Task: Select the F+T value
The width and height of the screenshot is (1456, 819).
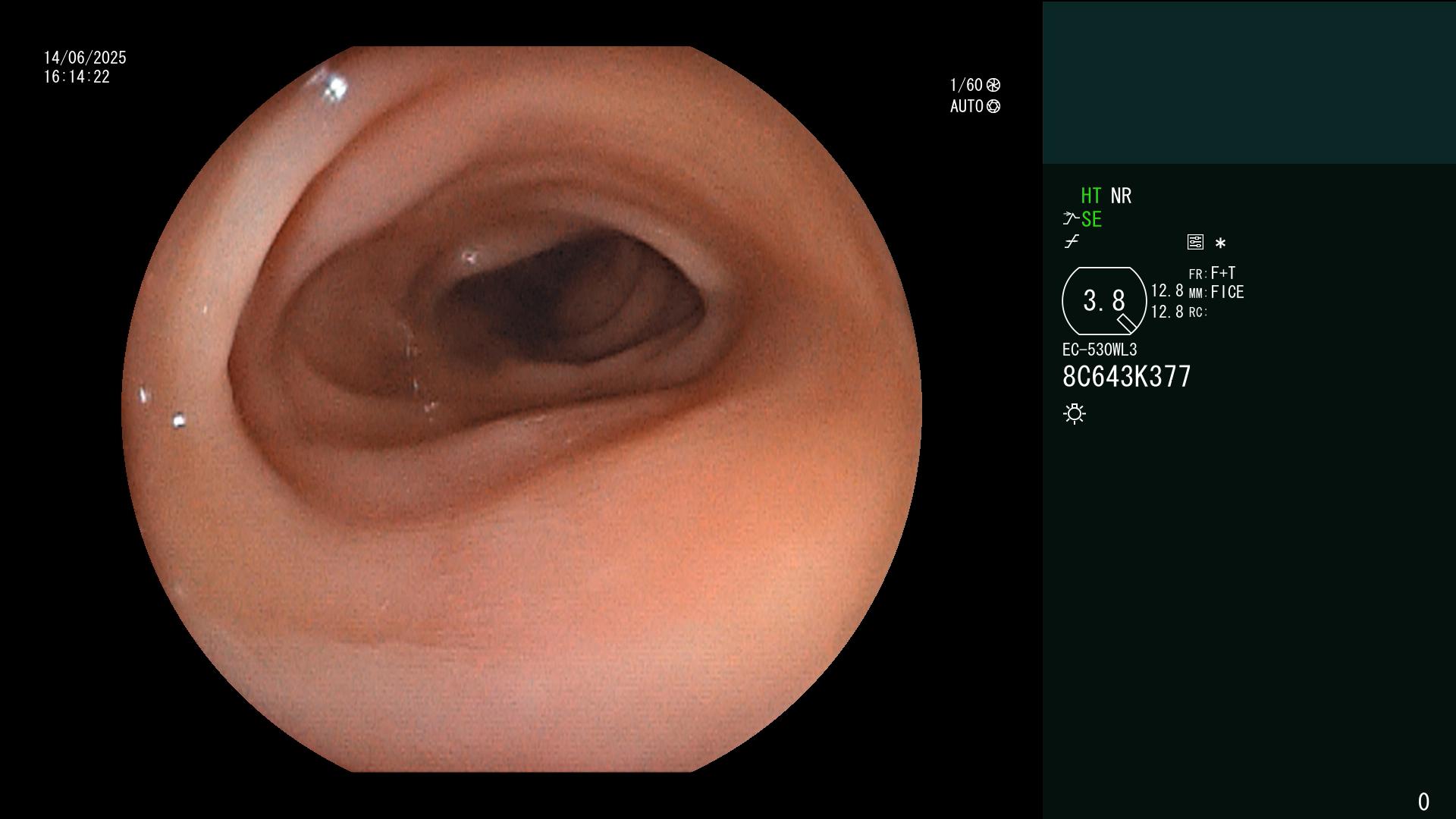Action: pos(1223,272)
